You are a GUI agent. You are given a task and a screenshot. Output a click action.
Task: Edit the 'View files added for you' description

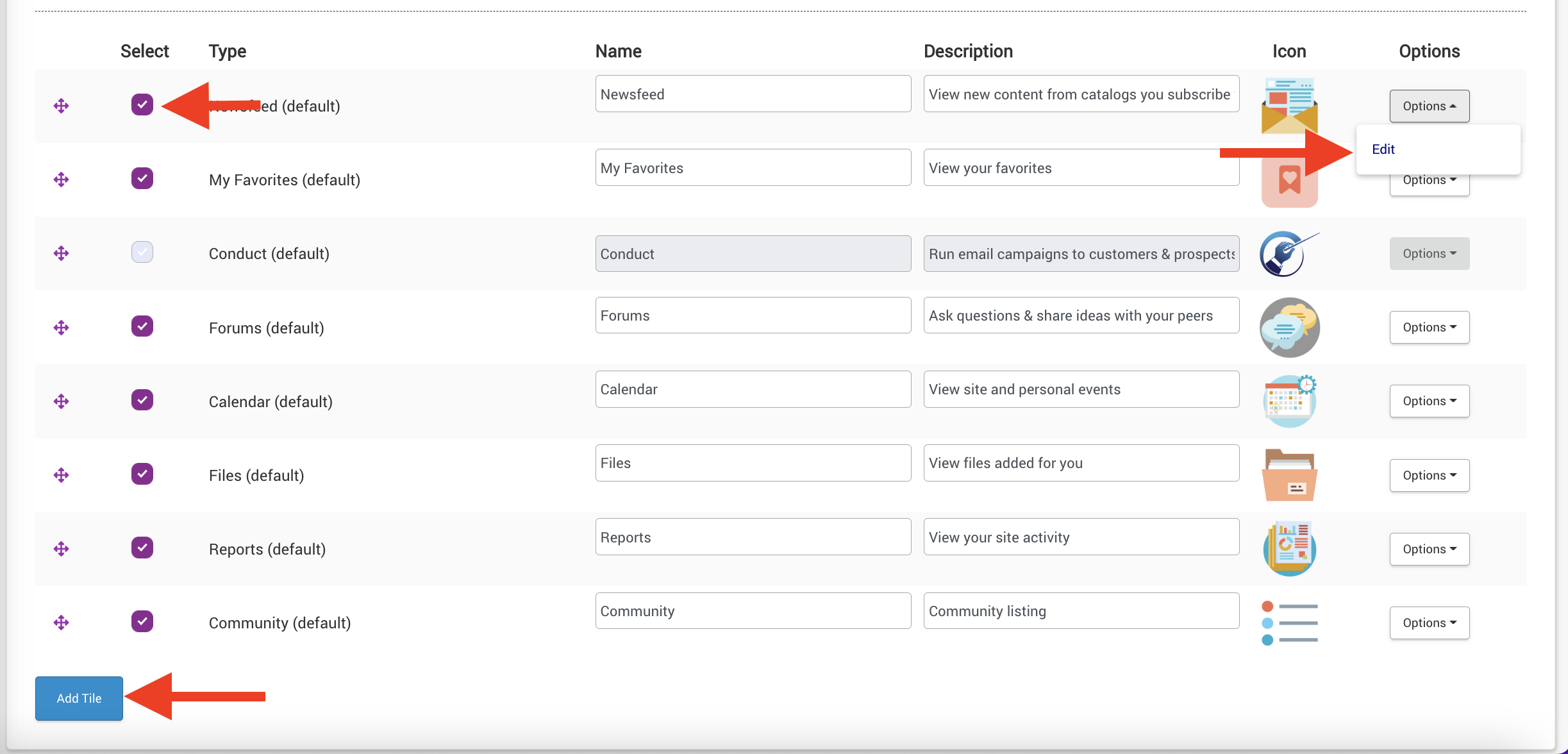[x=1081, y=463]
